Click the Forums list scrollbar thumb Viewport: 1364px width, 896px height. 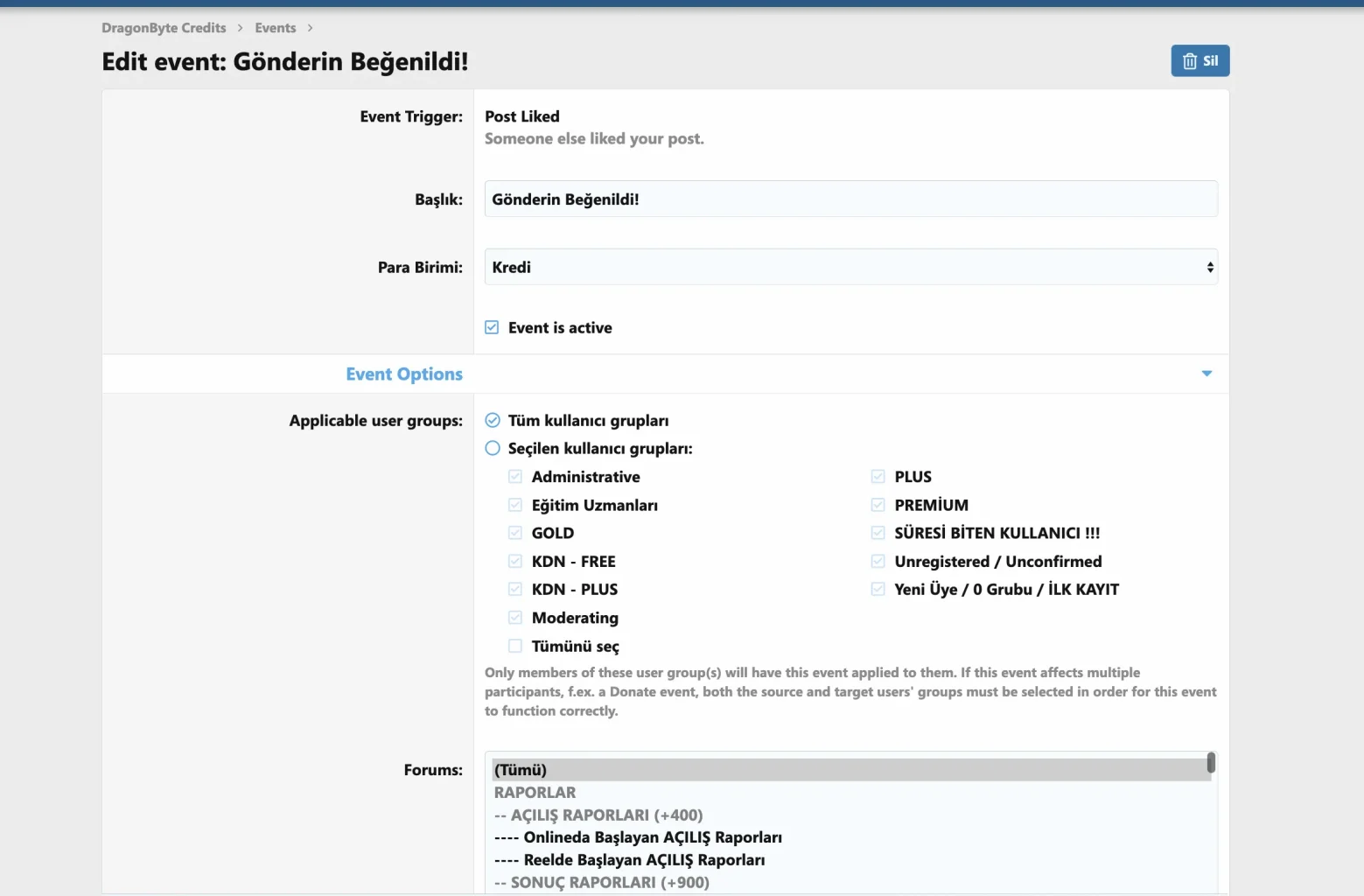(1211, 762)
